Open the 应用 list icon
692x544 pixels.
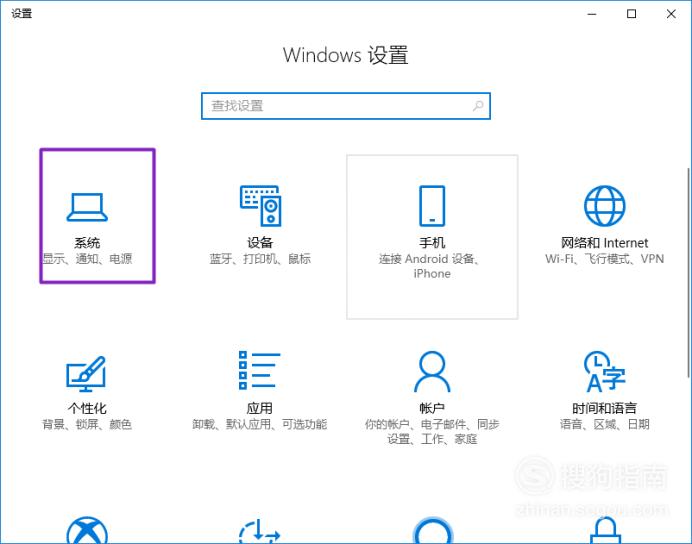(x=260, y=371)
